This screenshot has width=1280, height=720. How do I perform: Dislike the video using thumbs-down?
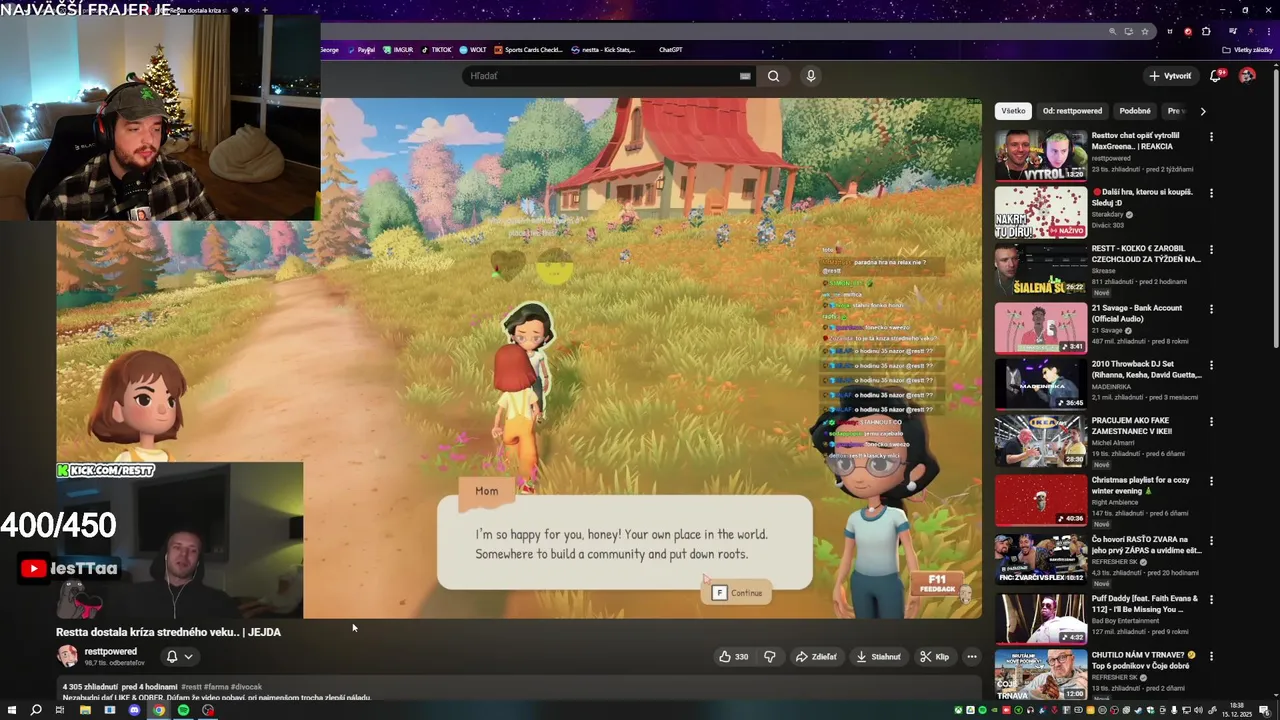[770, 657]
